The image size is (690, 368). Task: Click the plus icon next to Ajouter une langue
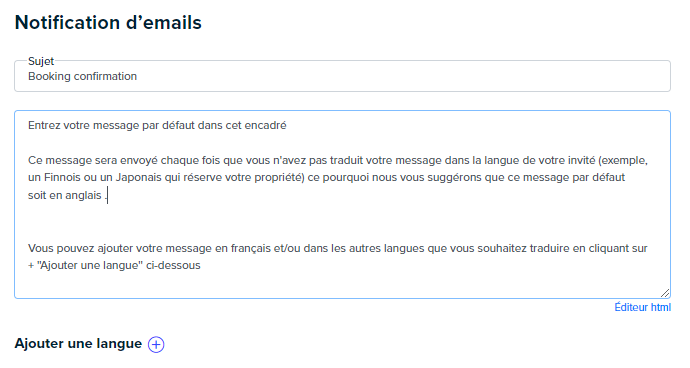(156, 344)
